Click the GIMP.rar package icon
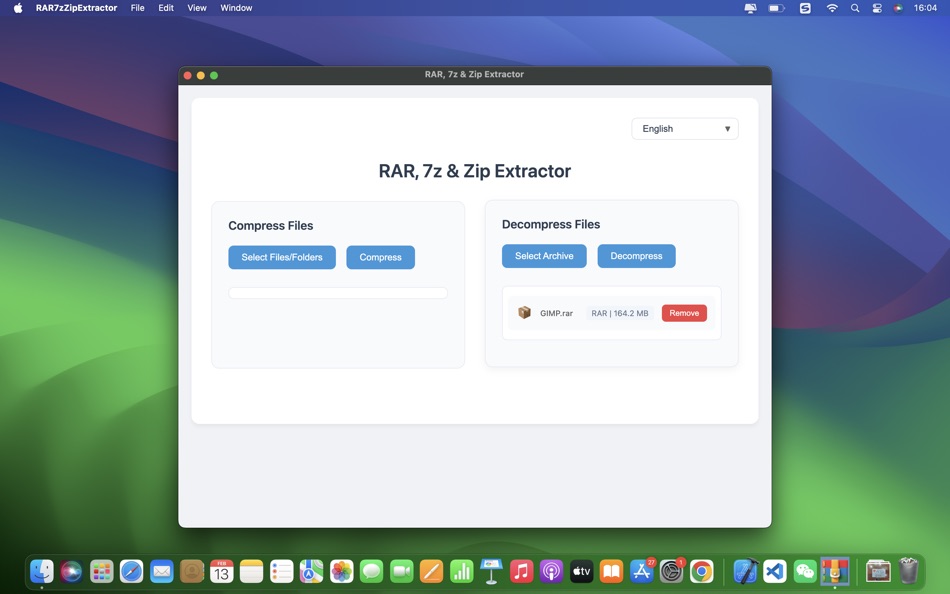The image size is (950, 594). point(525,313)
